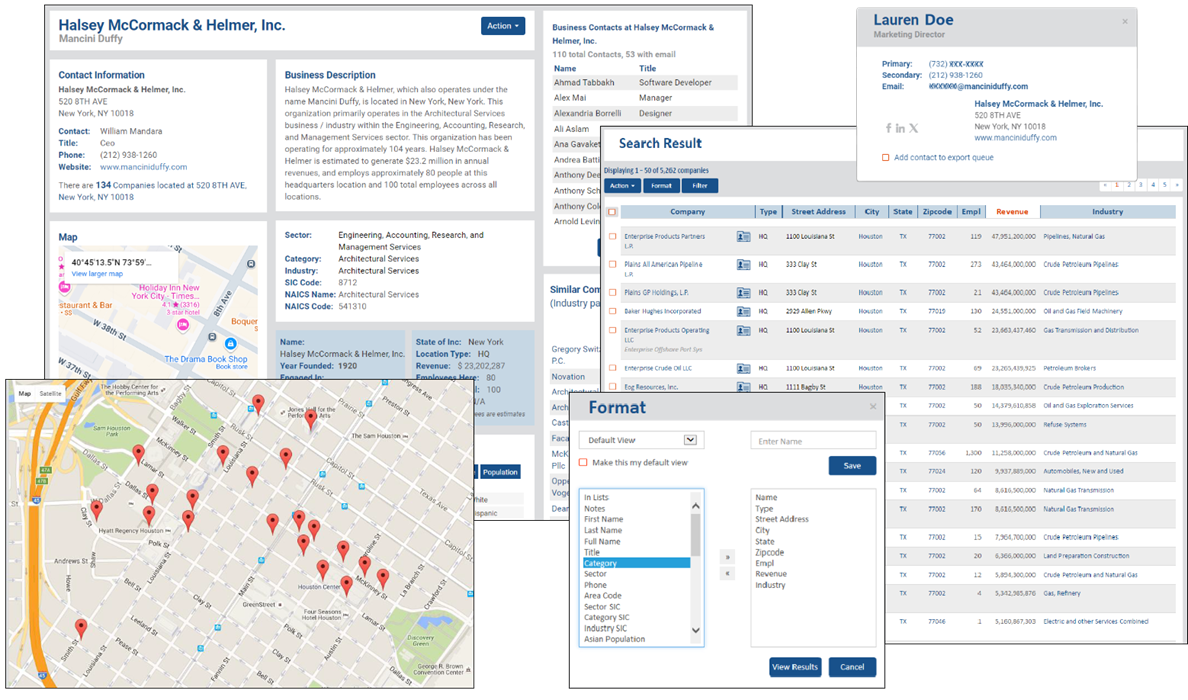
Task: Open the Eog Resources, Inc. company link
Action: coord(652,387)
